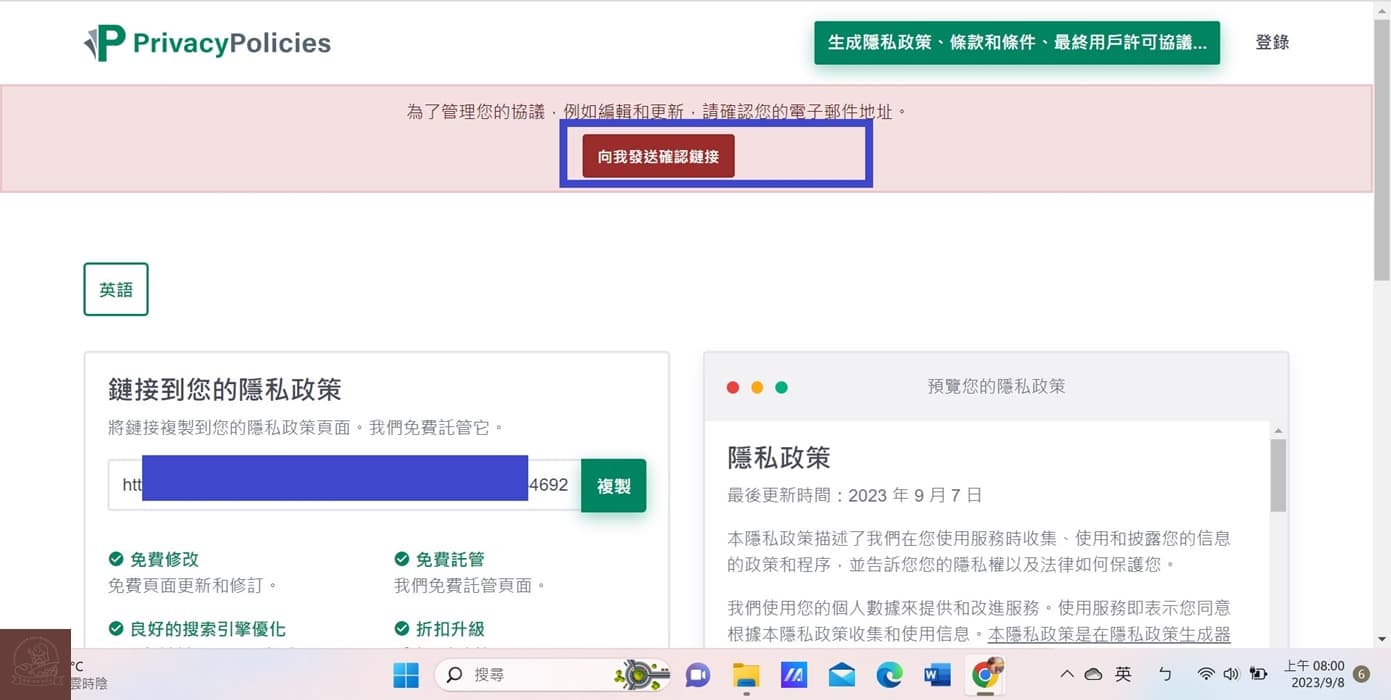The height and width of the screenshot is (700, 1391).
Task: Click the 複製 button to copy the link
Action: click(613, 485)
